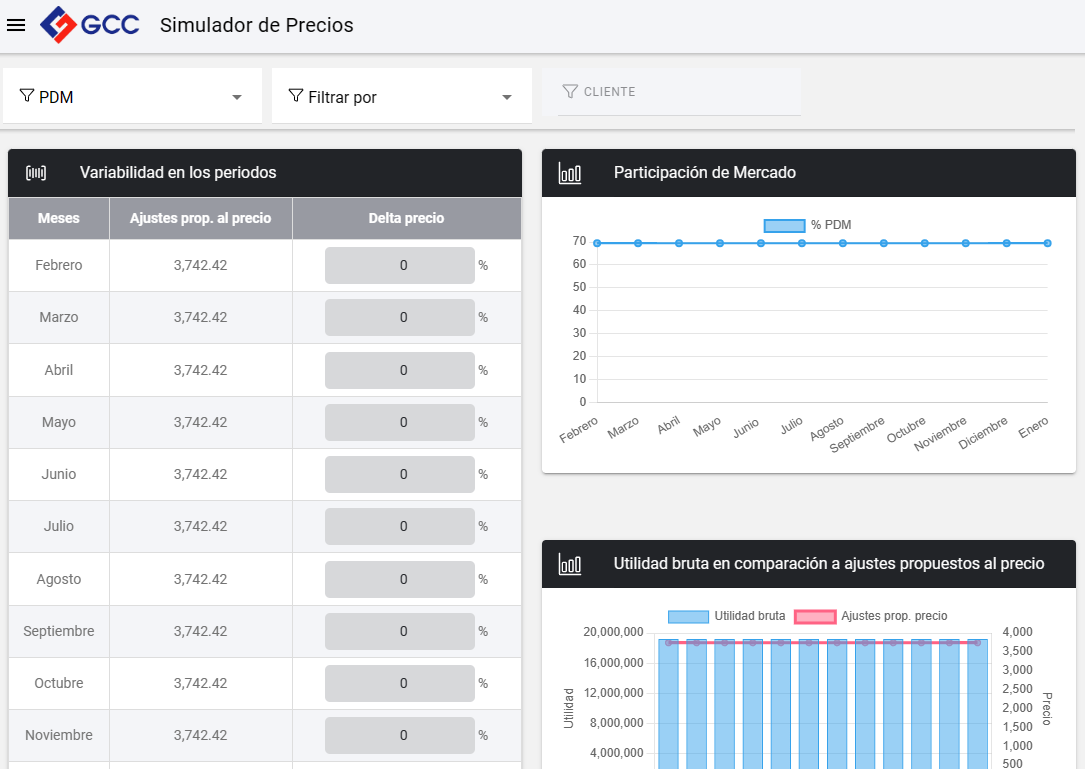Image resolution: width=1085 pixels, height=769 pixels.
Task: Click the Enero data point on PDM line
Action: (x=1048, y=243)
